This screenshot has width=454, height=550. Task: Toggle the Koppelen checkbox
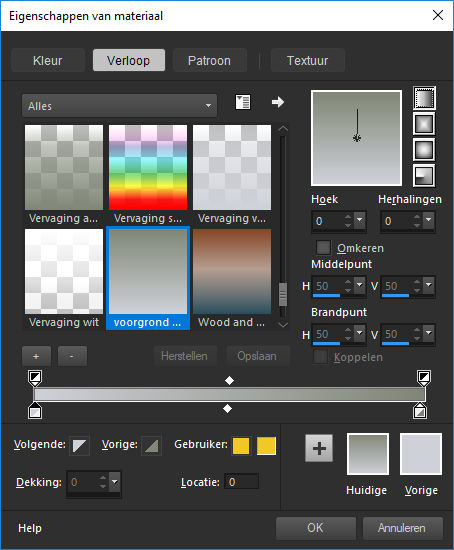click(320, 357)
